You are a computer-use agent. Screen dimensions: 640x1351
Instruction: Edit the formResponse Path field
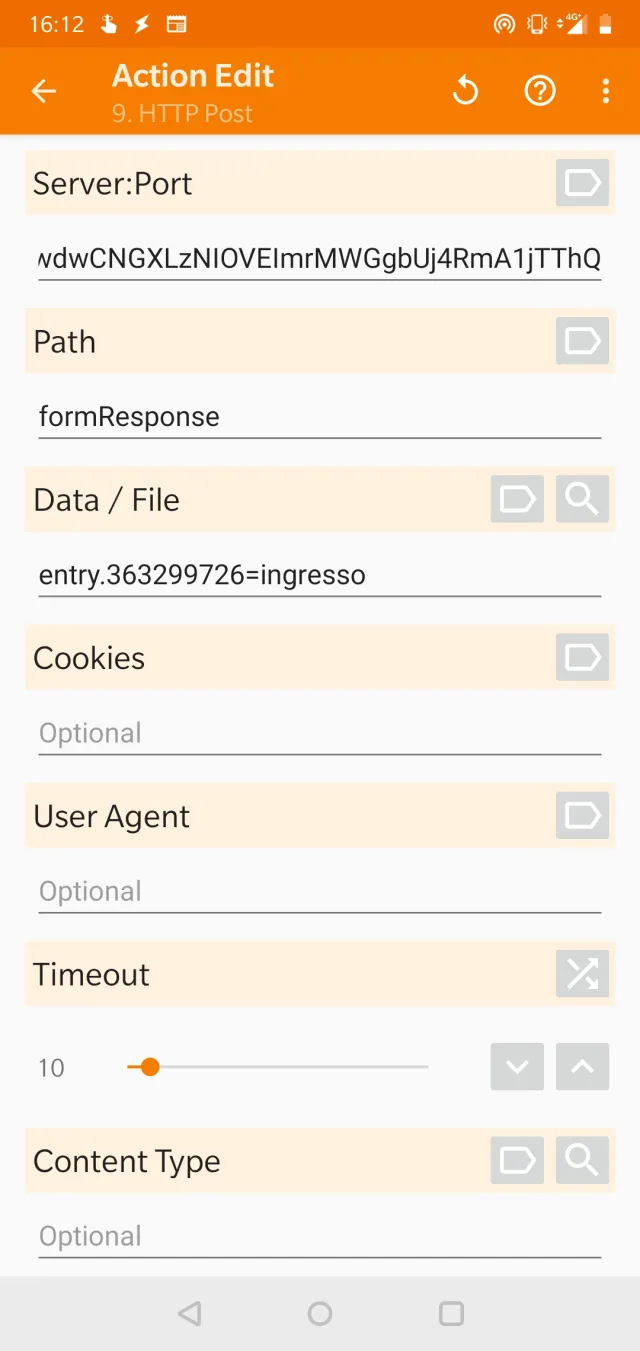click(x=320, y=416)
